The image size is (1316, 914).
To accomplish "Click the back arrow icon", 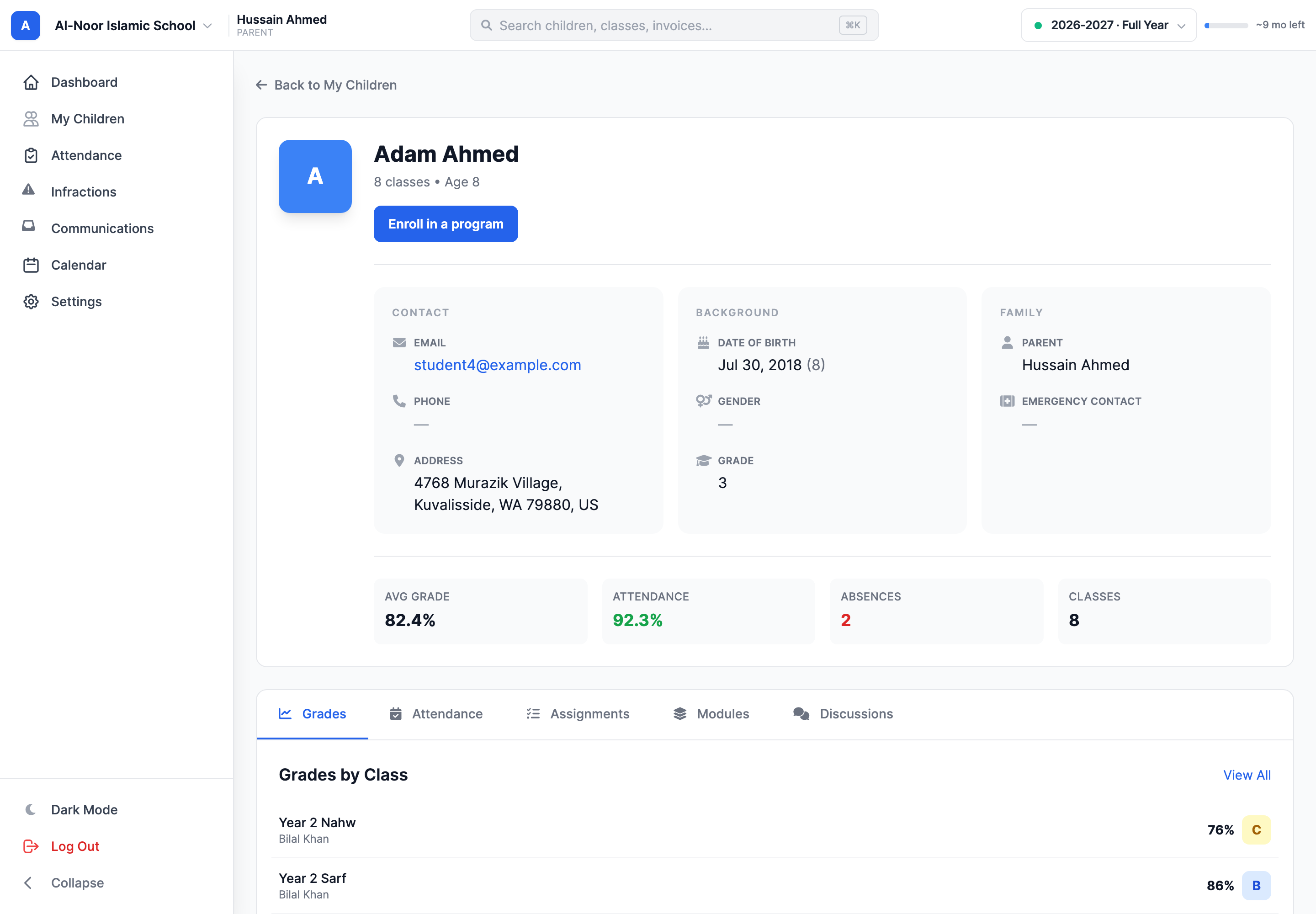I will [x=262, y=85].
